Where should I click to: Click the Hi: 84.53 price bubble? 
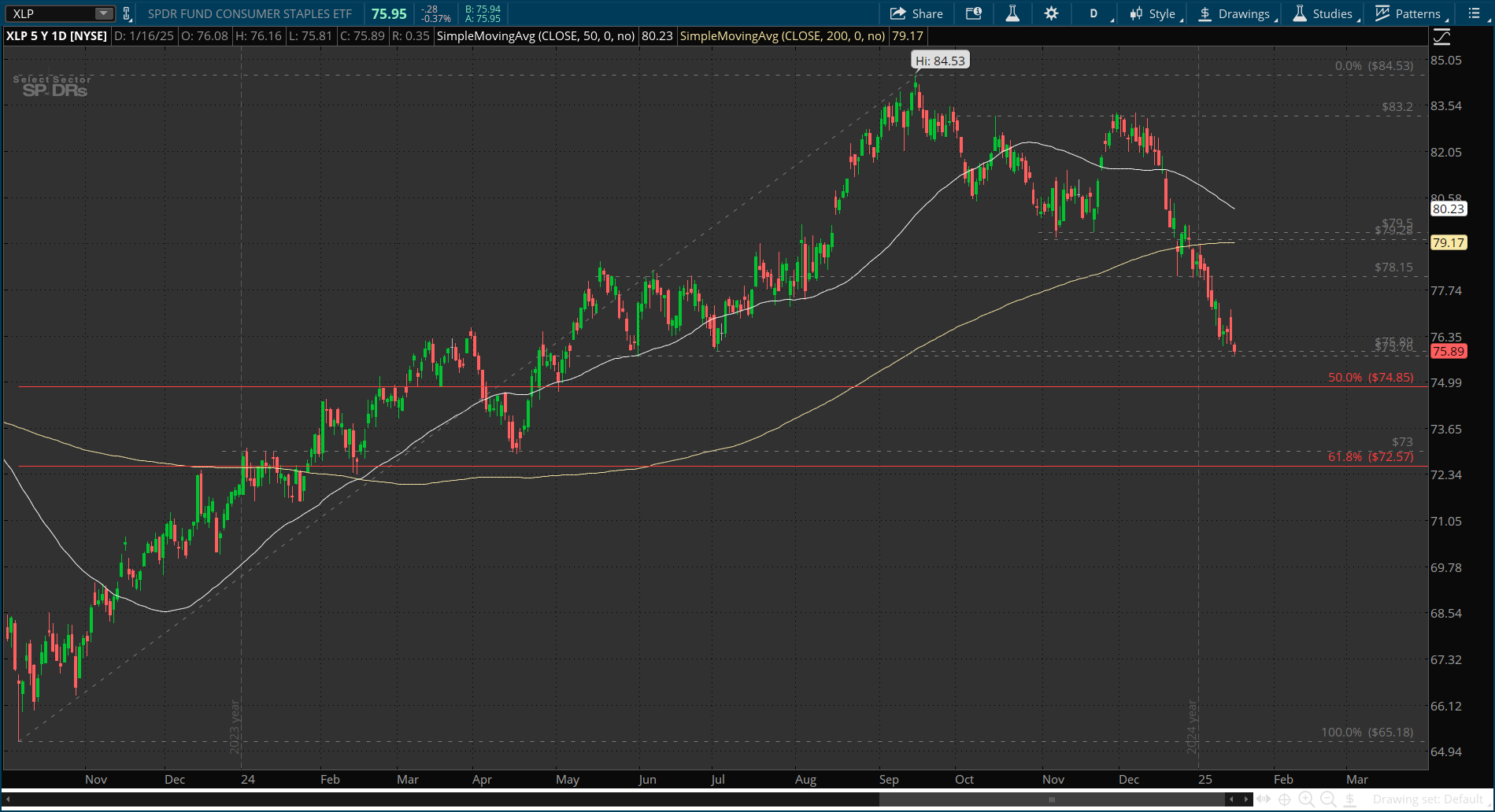point(940,61)
